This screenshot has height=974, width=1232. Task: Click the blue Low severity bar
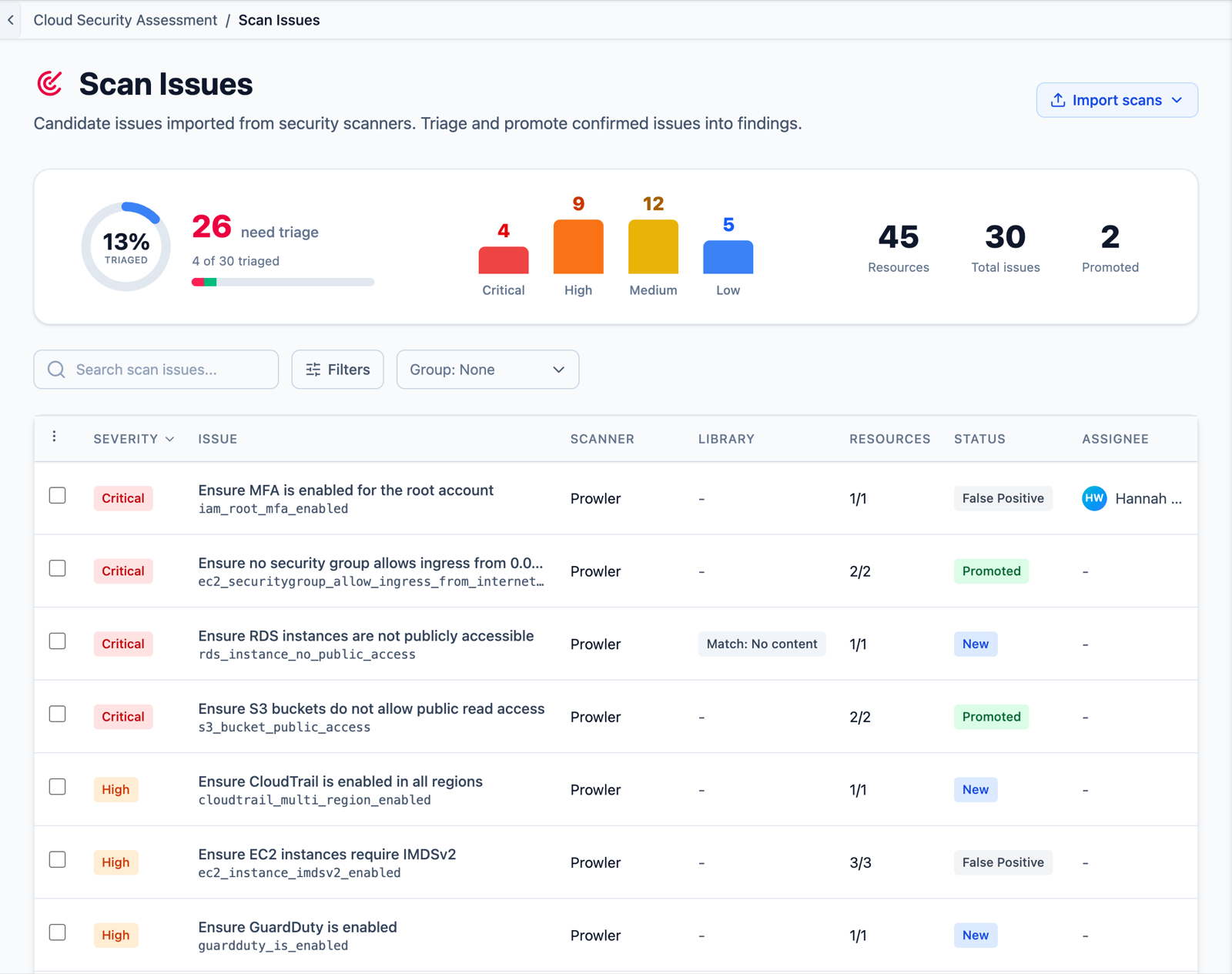[x=728, y=257]
